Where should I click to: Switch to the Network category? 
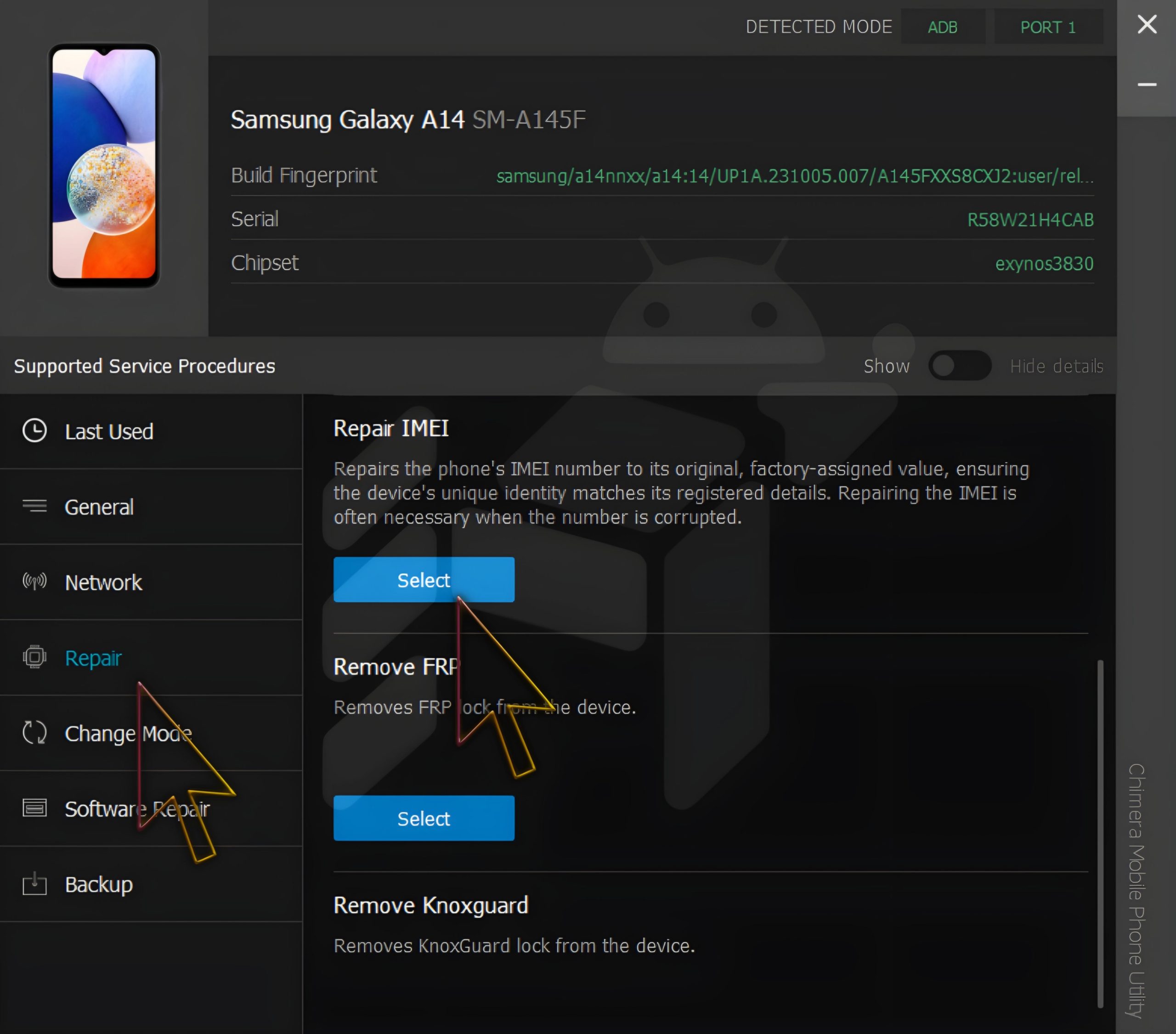coord(151,582)
